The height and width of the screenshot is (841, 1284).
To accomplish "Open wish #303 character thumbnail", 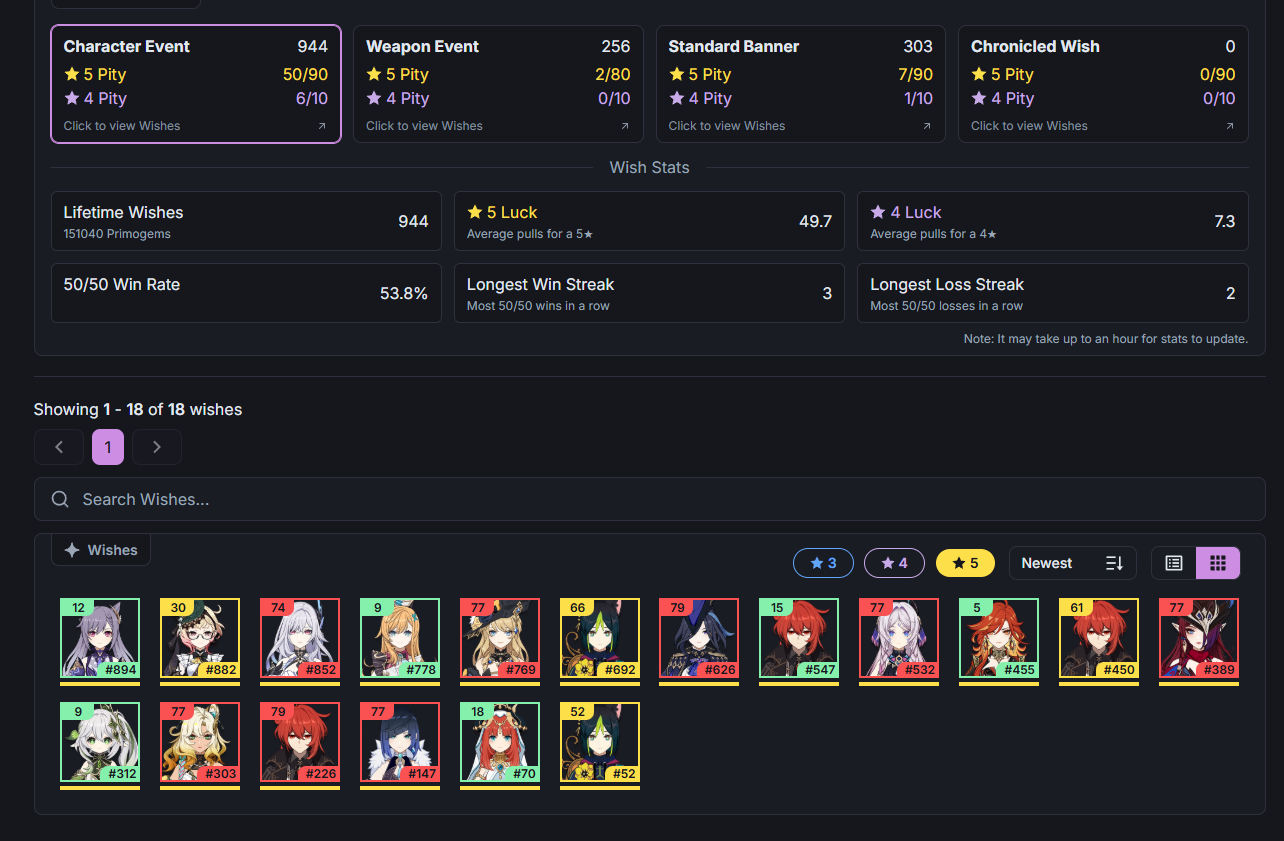I will pos(200,742).
